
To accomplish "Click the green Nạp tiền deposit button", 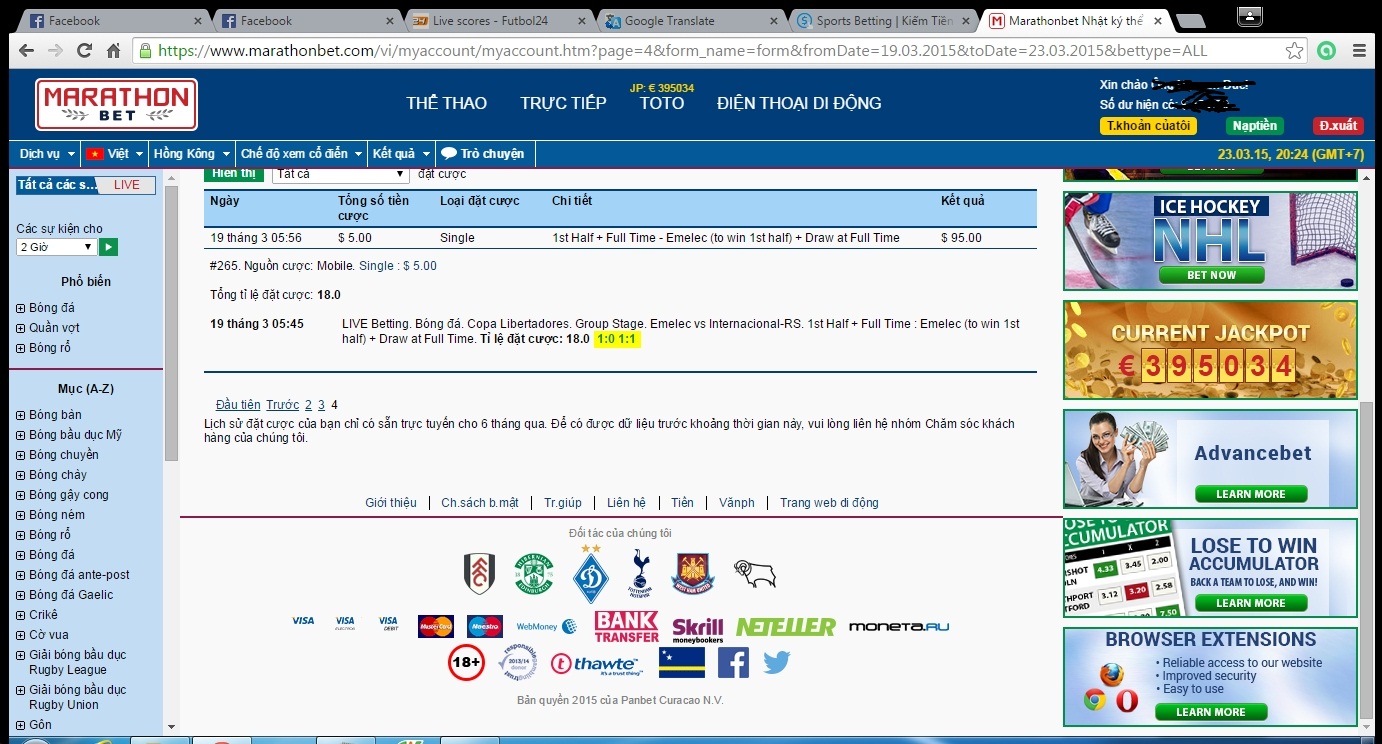I will coord(1255,126).
